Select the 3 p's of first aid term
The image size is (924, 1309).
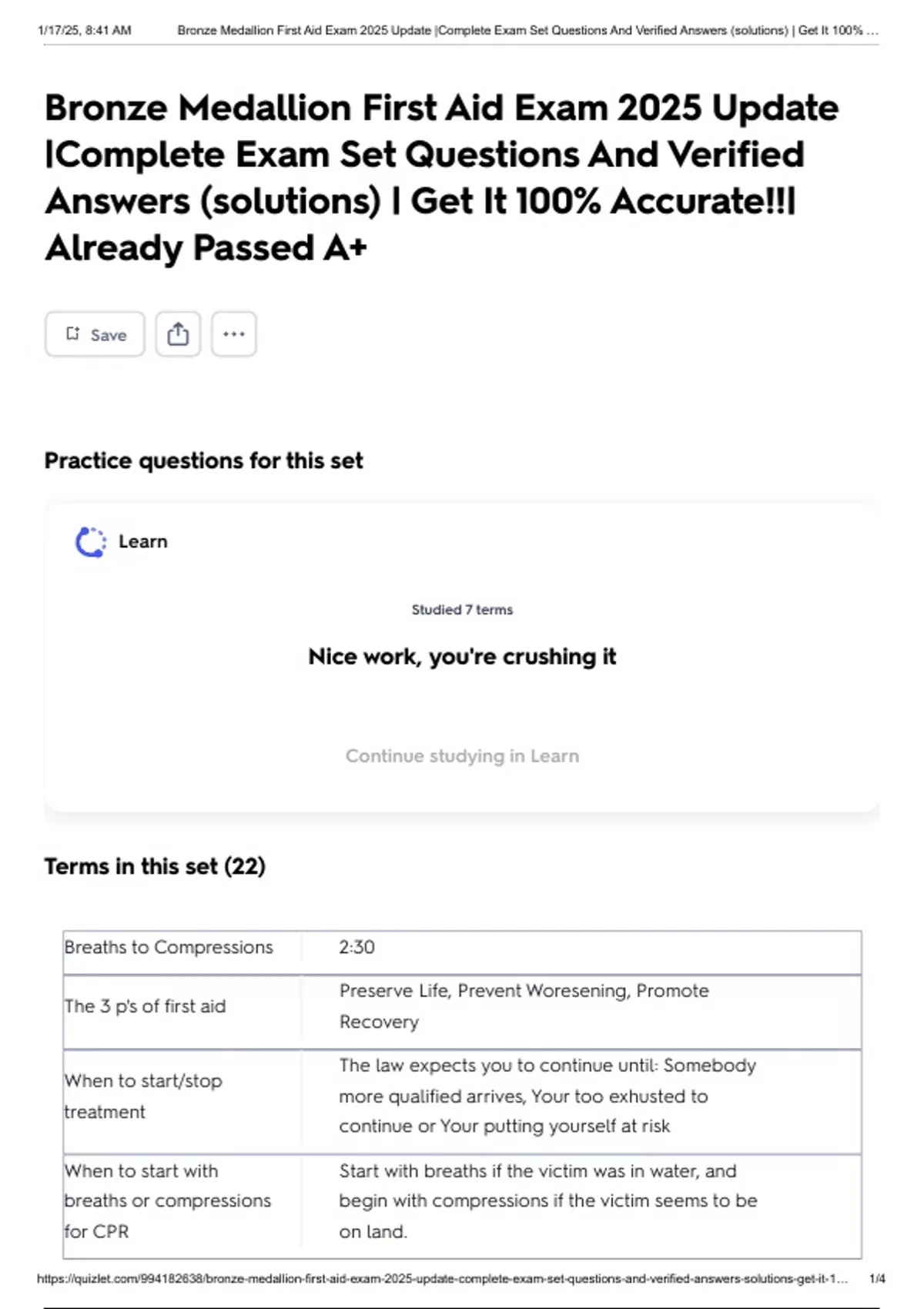(x=146, y=1006)
